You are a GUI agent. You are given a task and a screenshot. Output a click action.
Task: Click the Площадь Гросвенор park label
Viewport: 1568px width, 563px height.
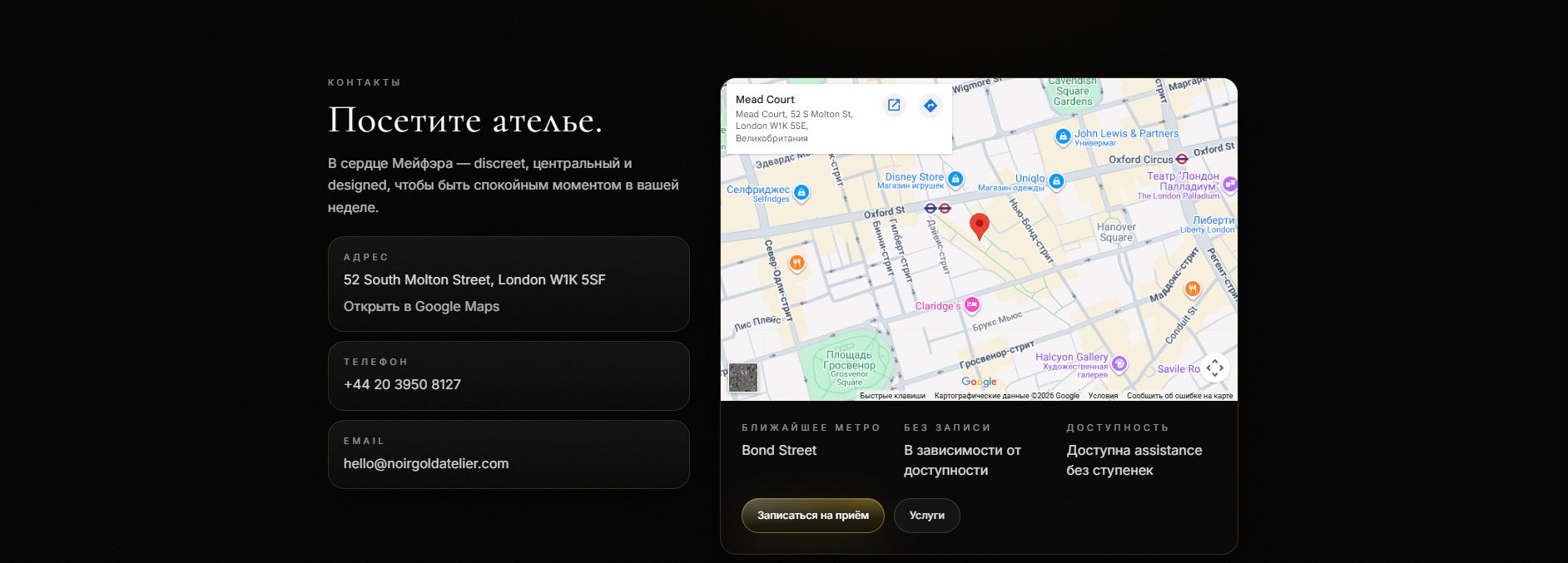(849, 365)
